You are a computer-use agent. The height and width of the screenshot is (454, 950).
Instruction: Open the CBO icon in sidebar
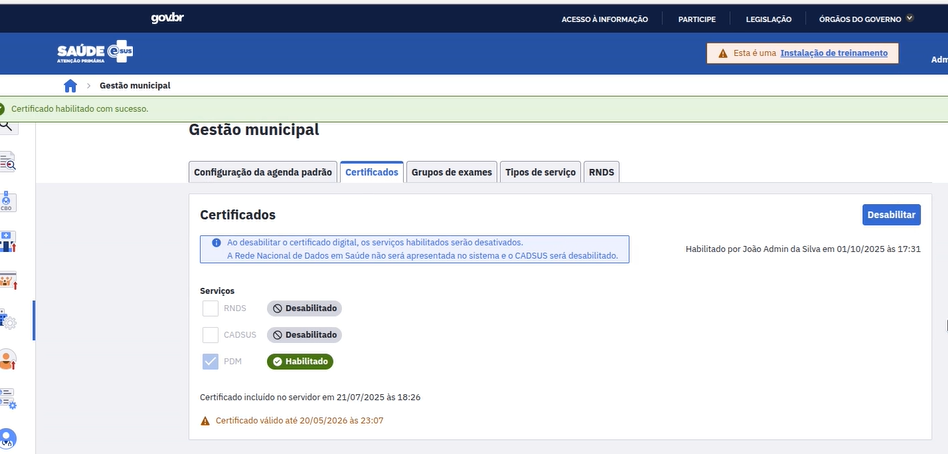8,201
